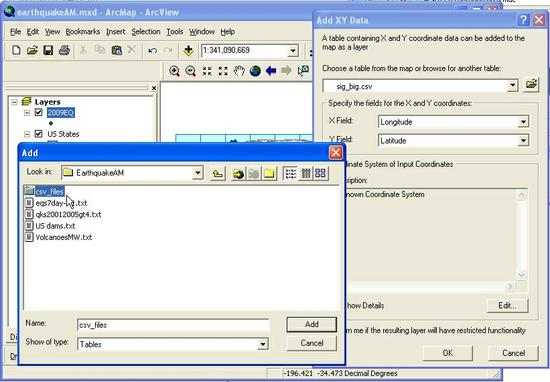Click the Undo arrow icon

pos(152,51)
